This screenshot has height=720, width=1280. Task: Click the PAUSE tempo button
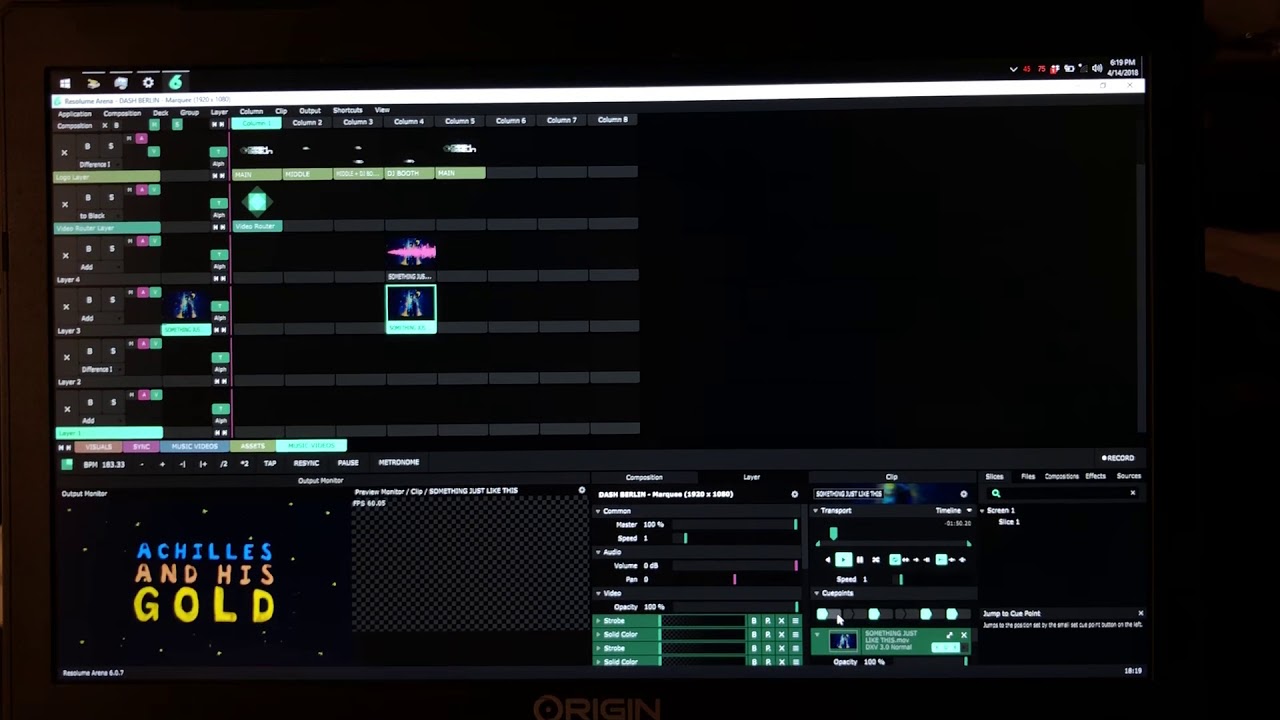point(348,463)
